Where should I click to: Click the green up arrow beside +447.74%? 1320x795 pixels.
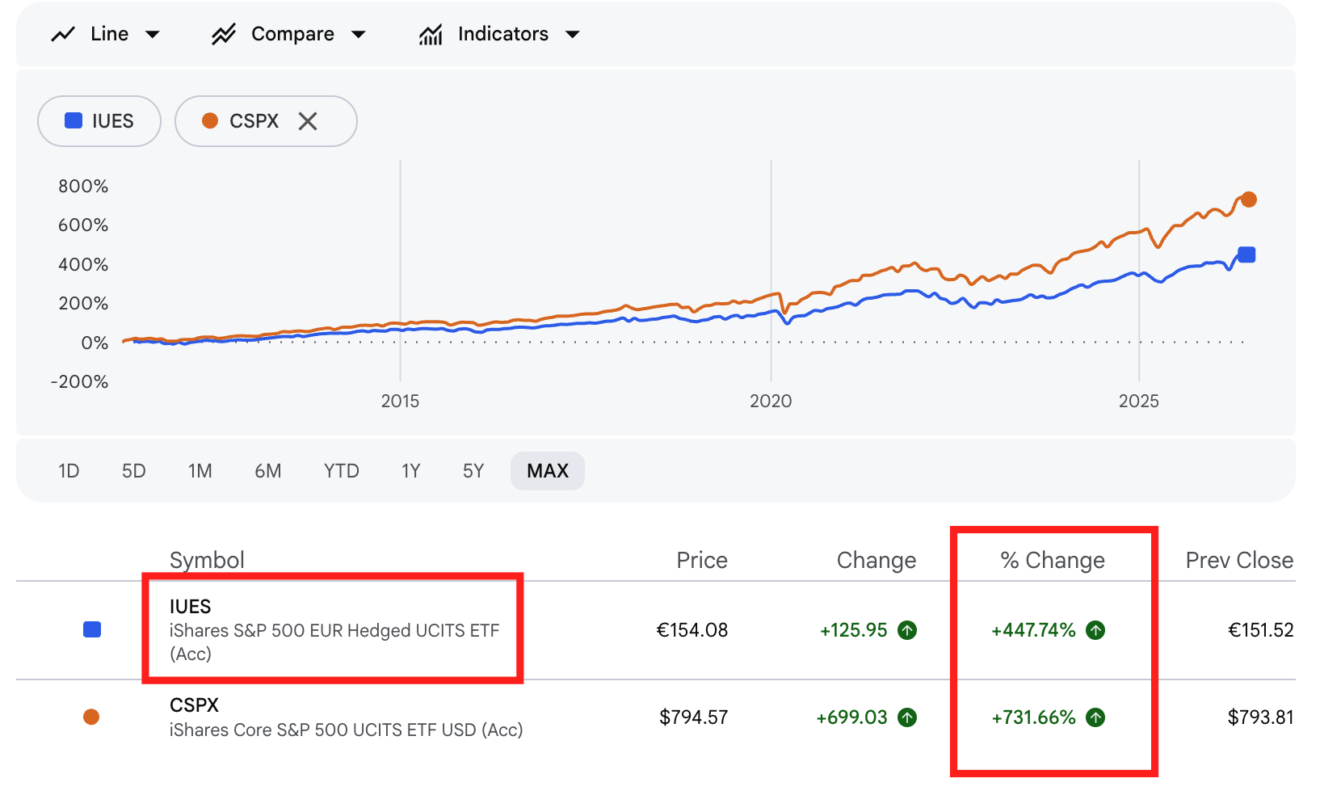point(1096,630)
